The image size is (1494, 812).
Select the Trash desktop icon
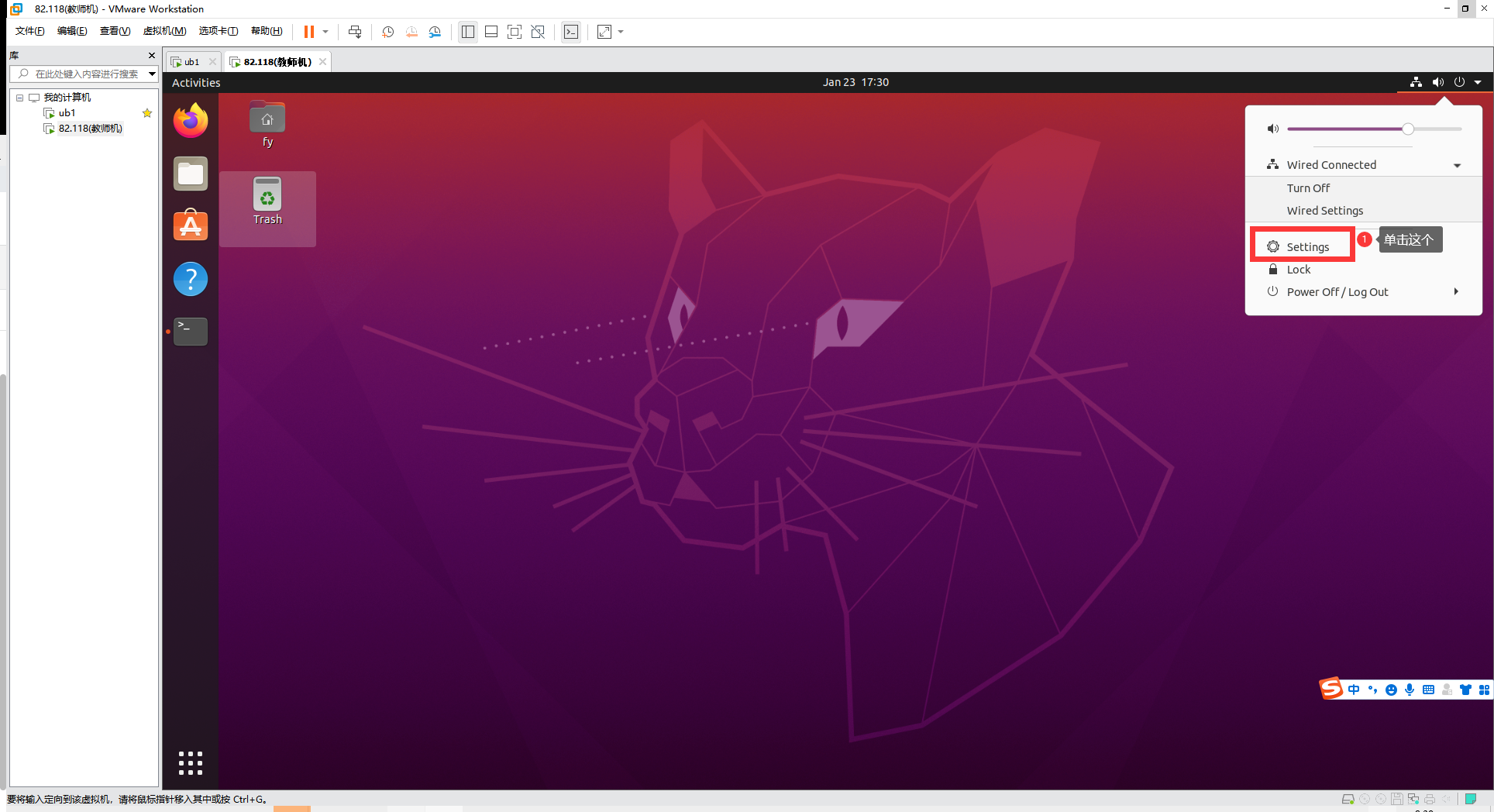pos(267,201)
